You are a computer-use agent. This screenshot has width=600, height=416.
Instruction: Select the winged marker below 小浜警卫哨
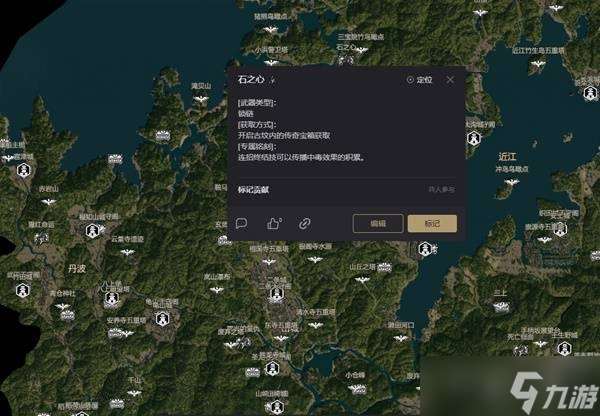pos(271,62)
